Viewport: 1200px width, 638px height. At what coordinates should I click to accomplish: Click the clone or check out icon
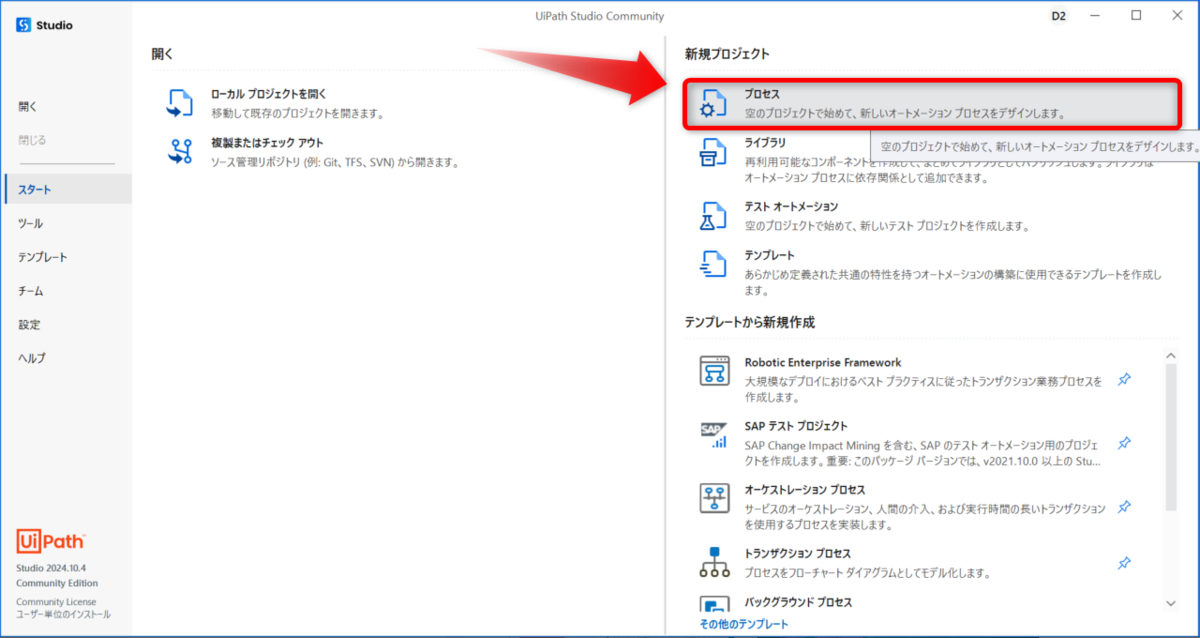point(180,151)
